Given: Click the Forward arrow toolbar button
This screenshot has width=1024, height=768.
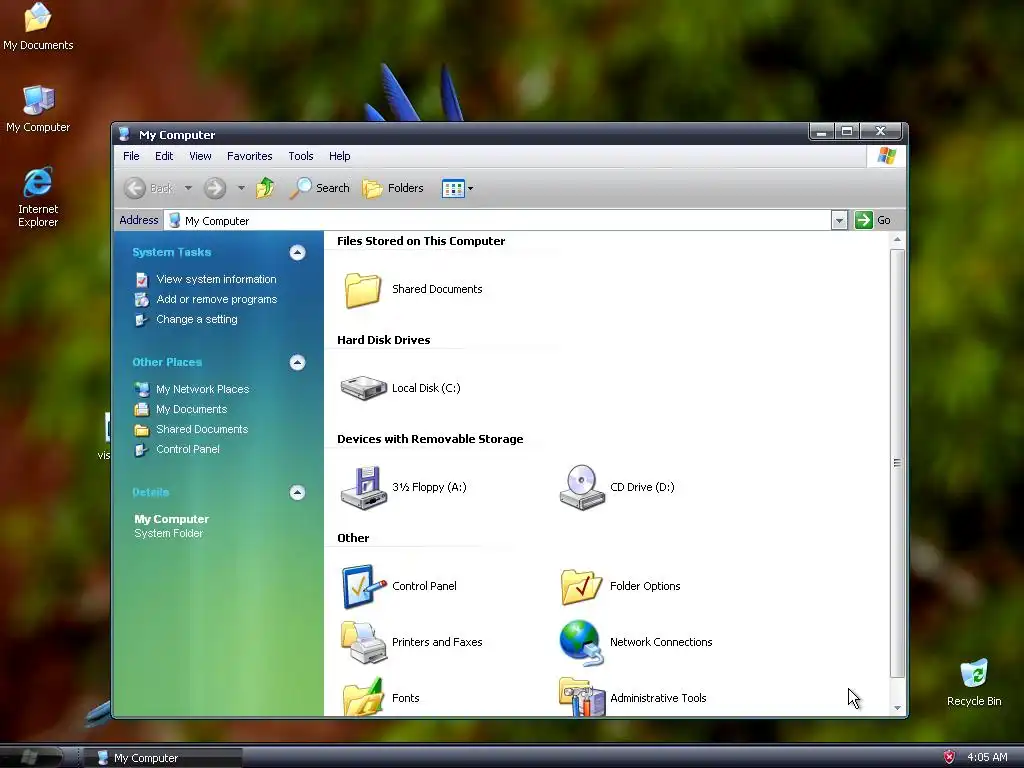Looking at the screenshot, I should pyautogui.click(x=215, y=188).
